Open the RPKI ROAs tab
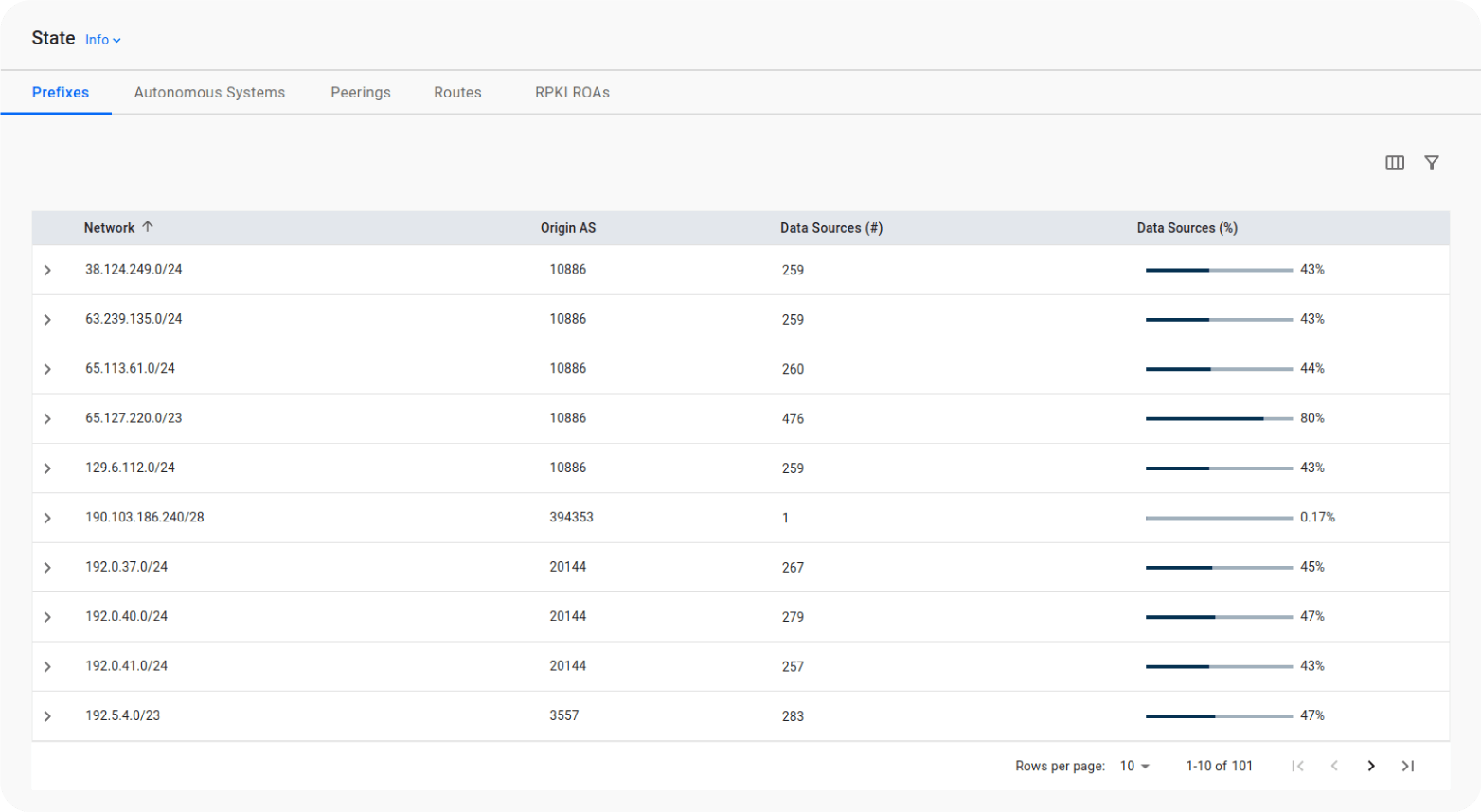 (x=572, y=93)
